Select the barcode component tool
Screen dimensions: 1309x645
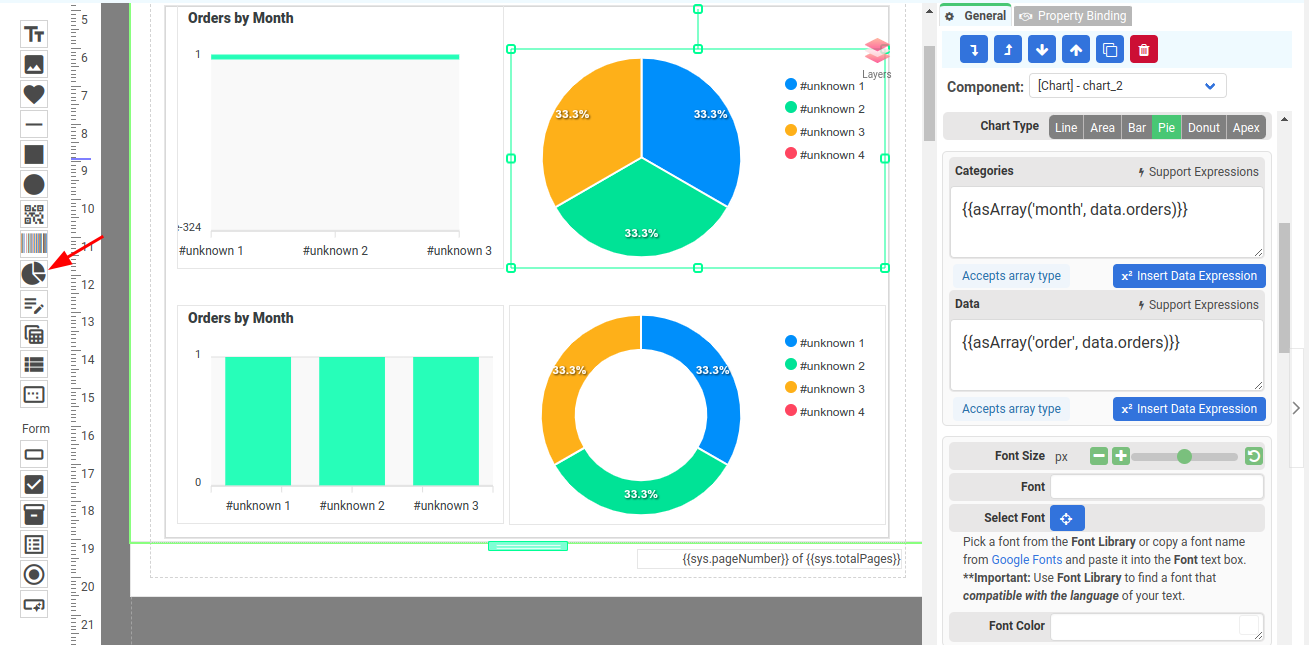34,244
